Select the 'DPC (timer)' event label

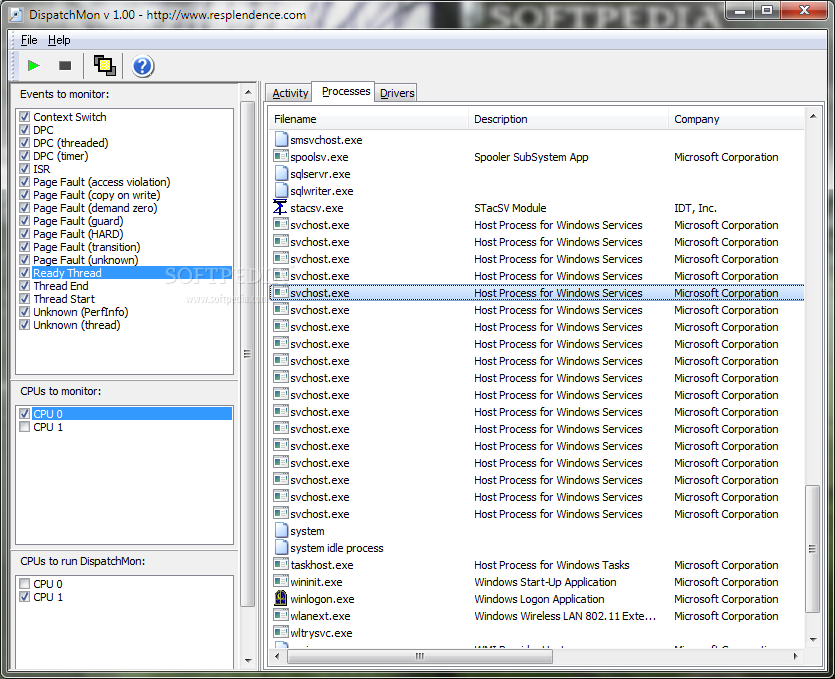(61, 156)
